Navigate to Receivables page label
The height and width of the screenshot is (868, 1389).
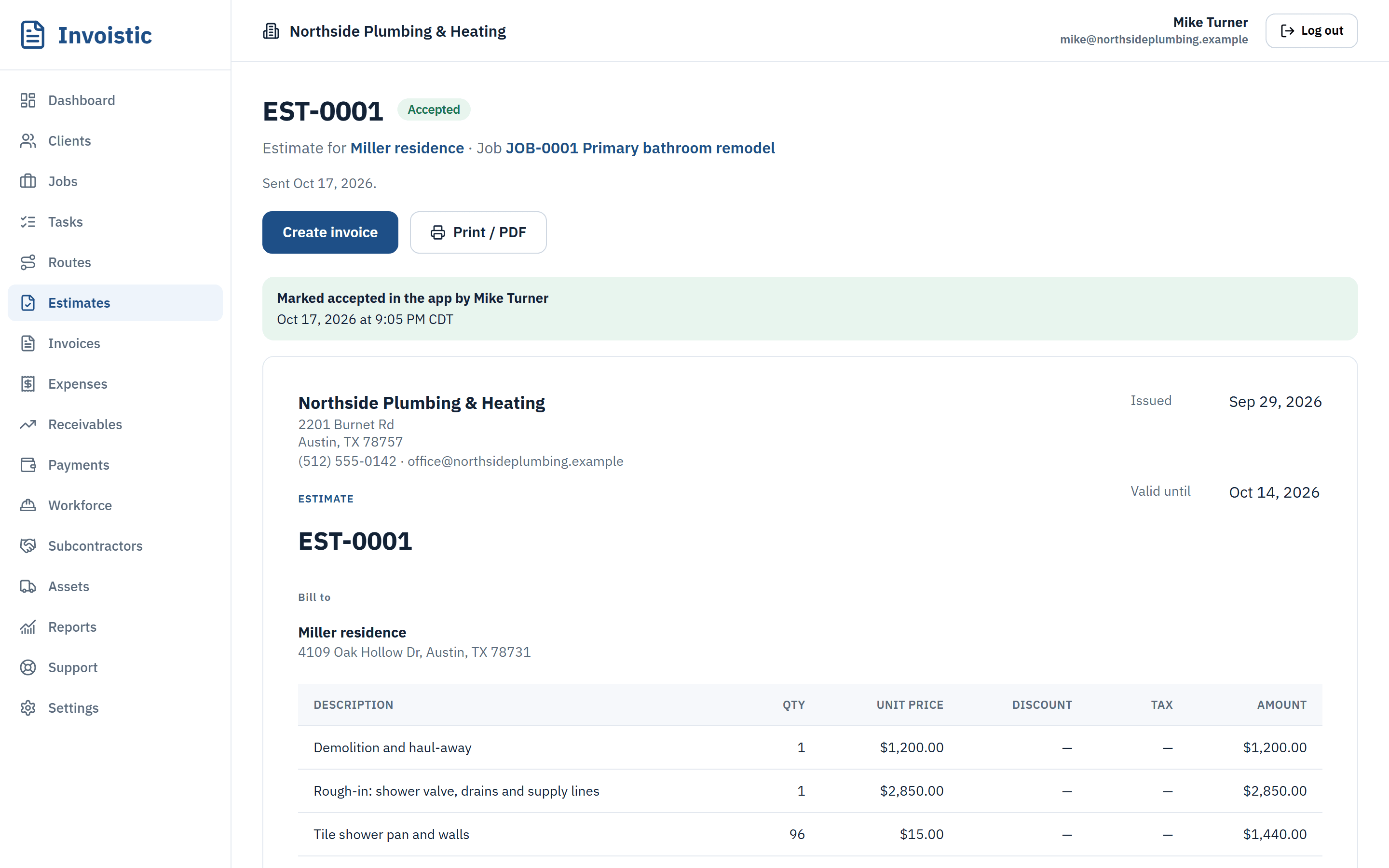(x=85, y=424)
